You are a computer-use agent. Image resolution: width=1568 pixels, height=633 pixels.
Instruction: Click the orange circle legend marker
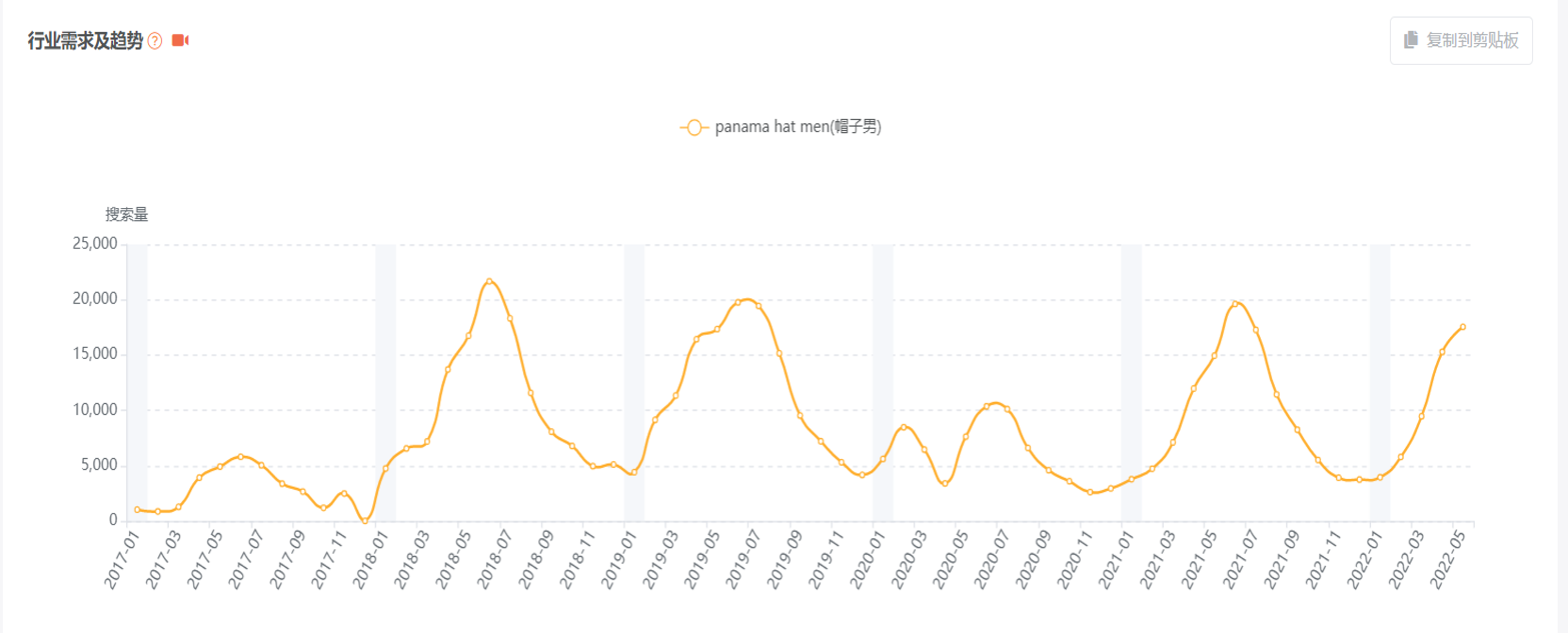(694, 127)
